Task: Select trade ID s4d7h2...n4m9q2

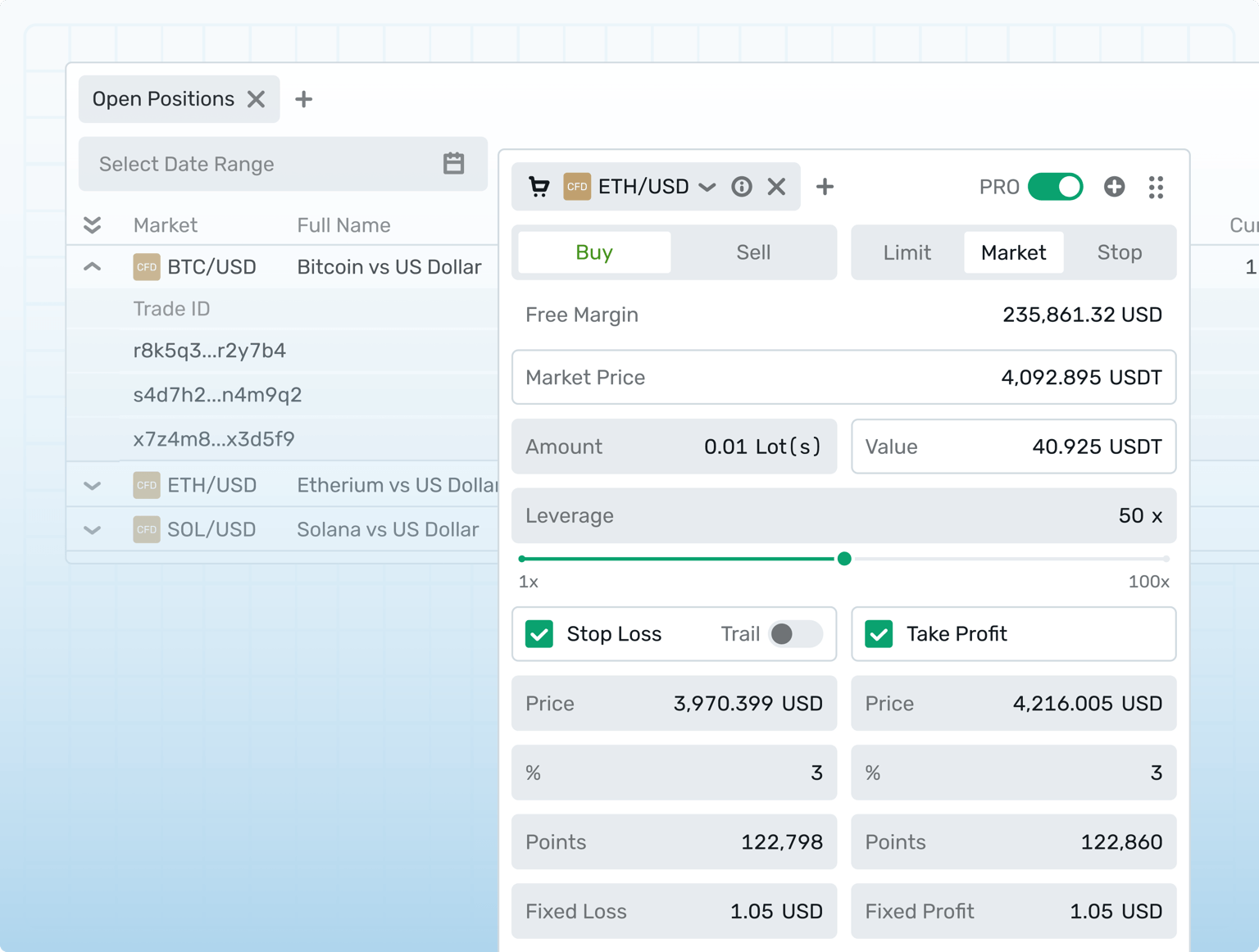Action: coord(217,395)
